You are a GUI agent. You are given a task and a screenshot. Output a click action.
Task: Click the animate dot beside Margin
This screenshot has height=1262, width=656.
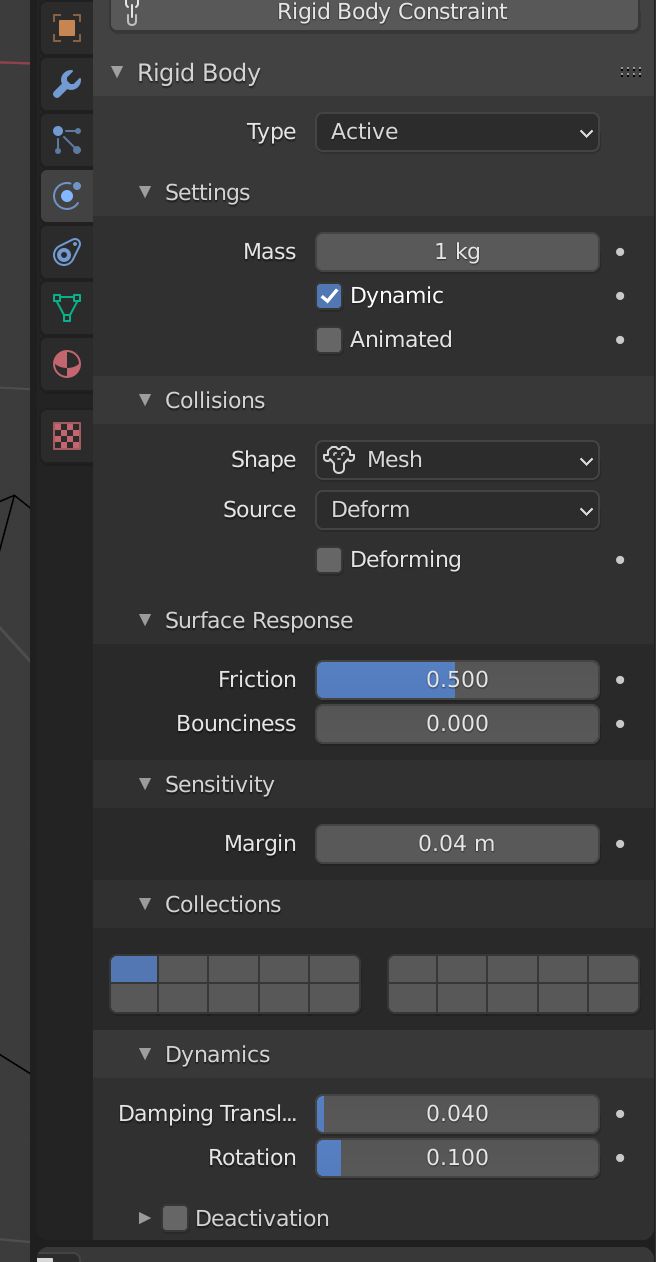620,844
